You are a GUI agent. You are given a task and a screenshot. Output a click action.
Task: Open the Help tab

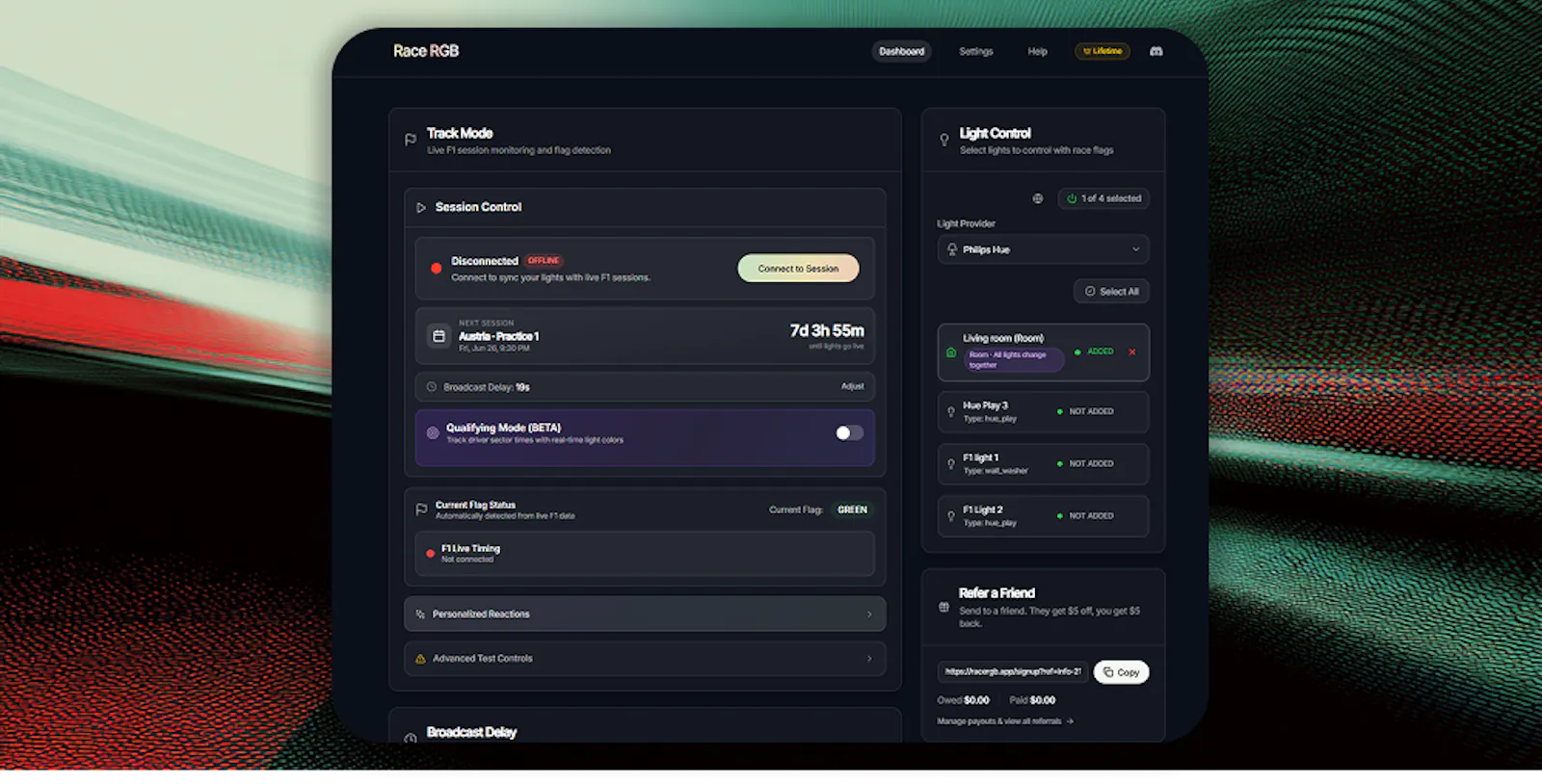pos(1037,51)
